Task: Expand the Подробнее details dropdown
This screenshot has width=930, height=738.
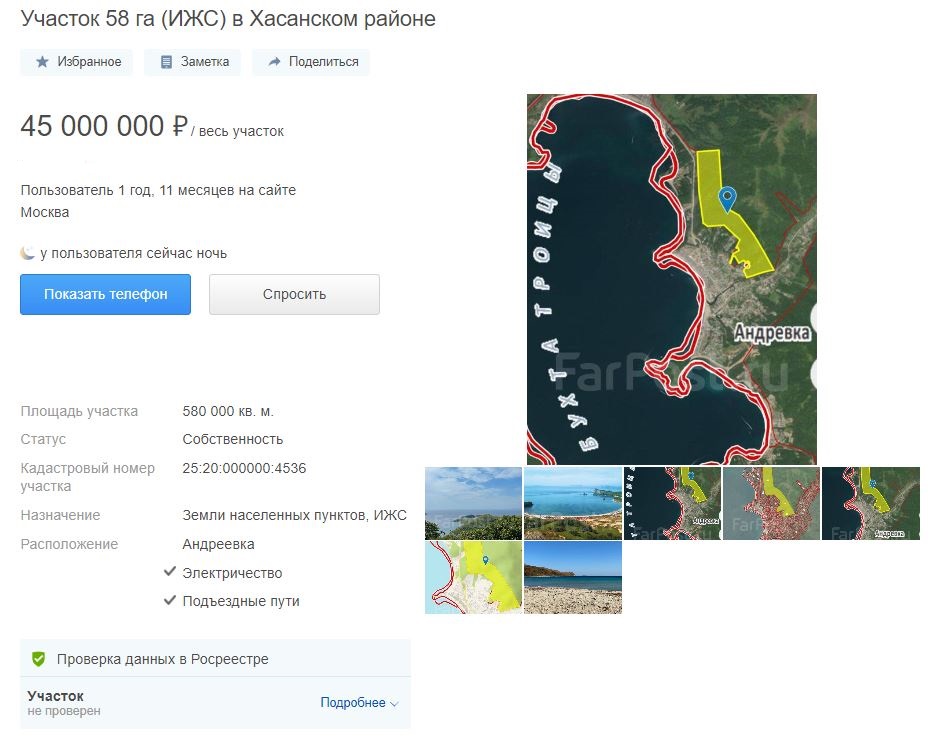Action: coord(359,703)
